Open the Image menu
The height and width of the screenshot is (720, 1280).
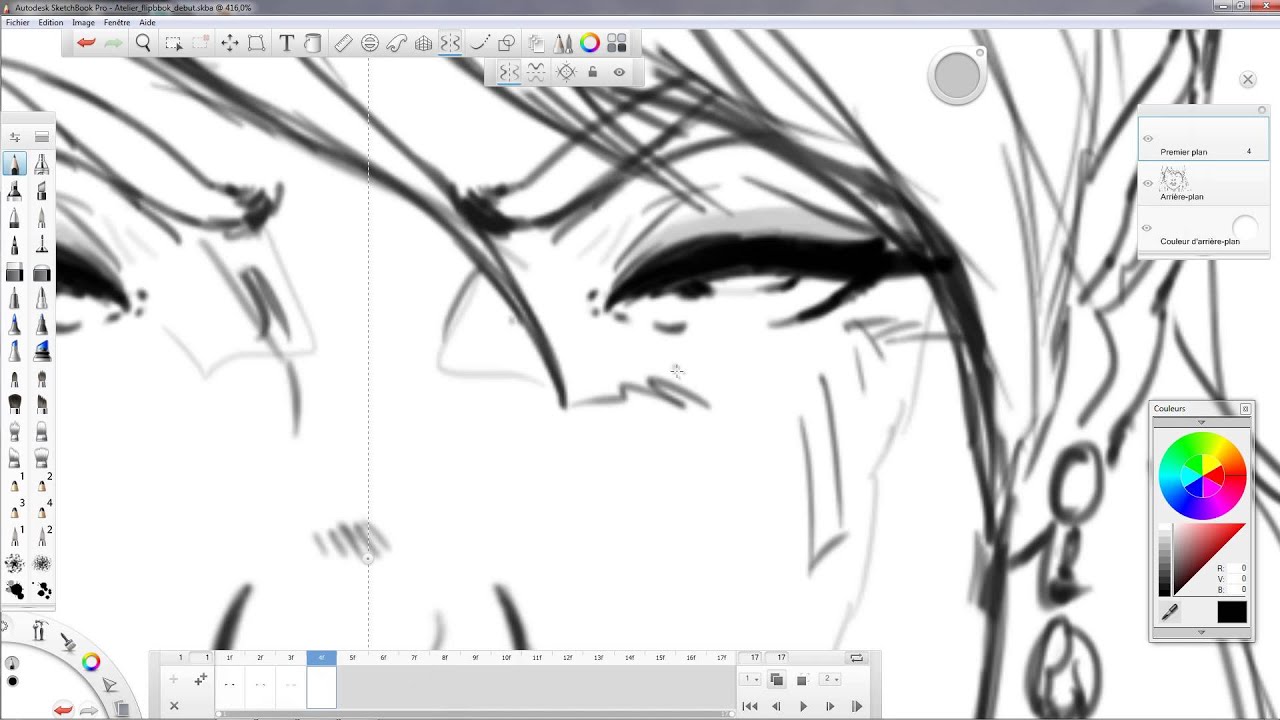[x=84, y=22]
